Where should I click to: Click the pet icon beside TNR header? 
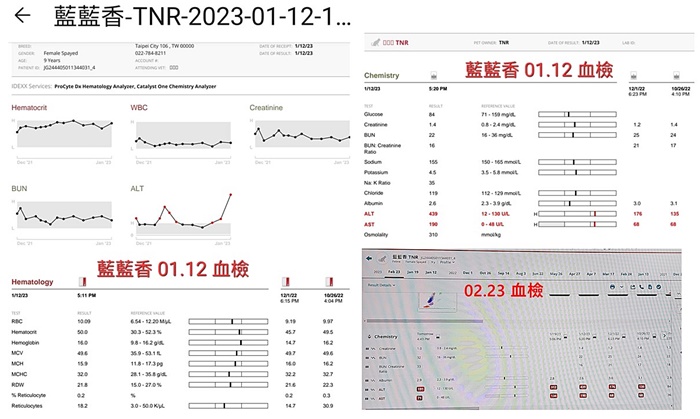376,42
